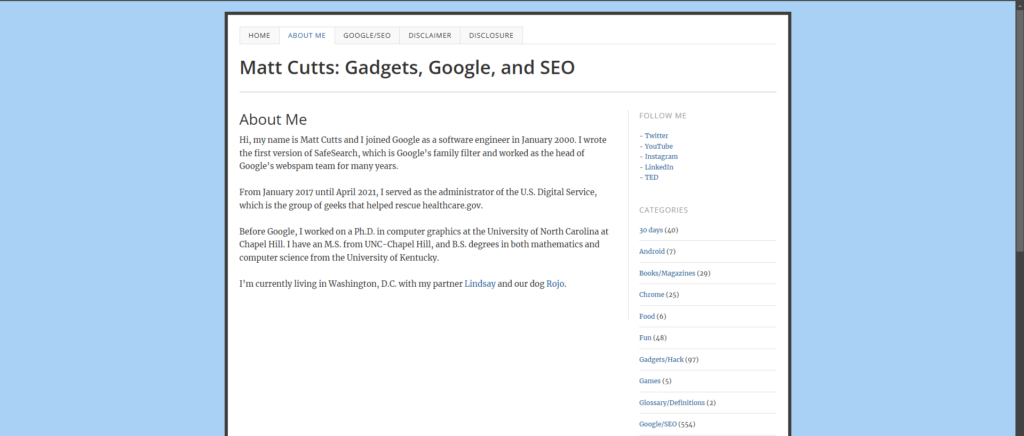
Task: Browse the 30 days category
Action: click(x=650, y=230)
